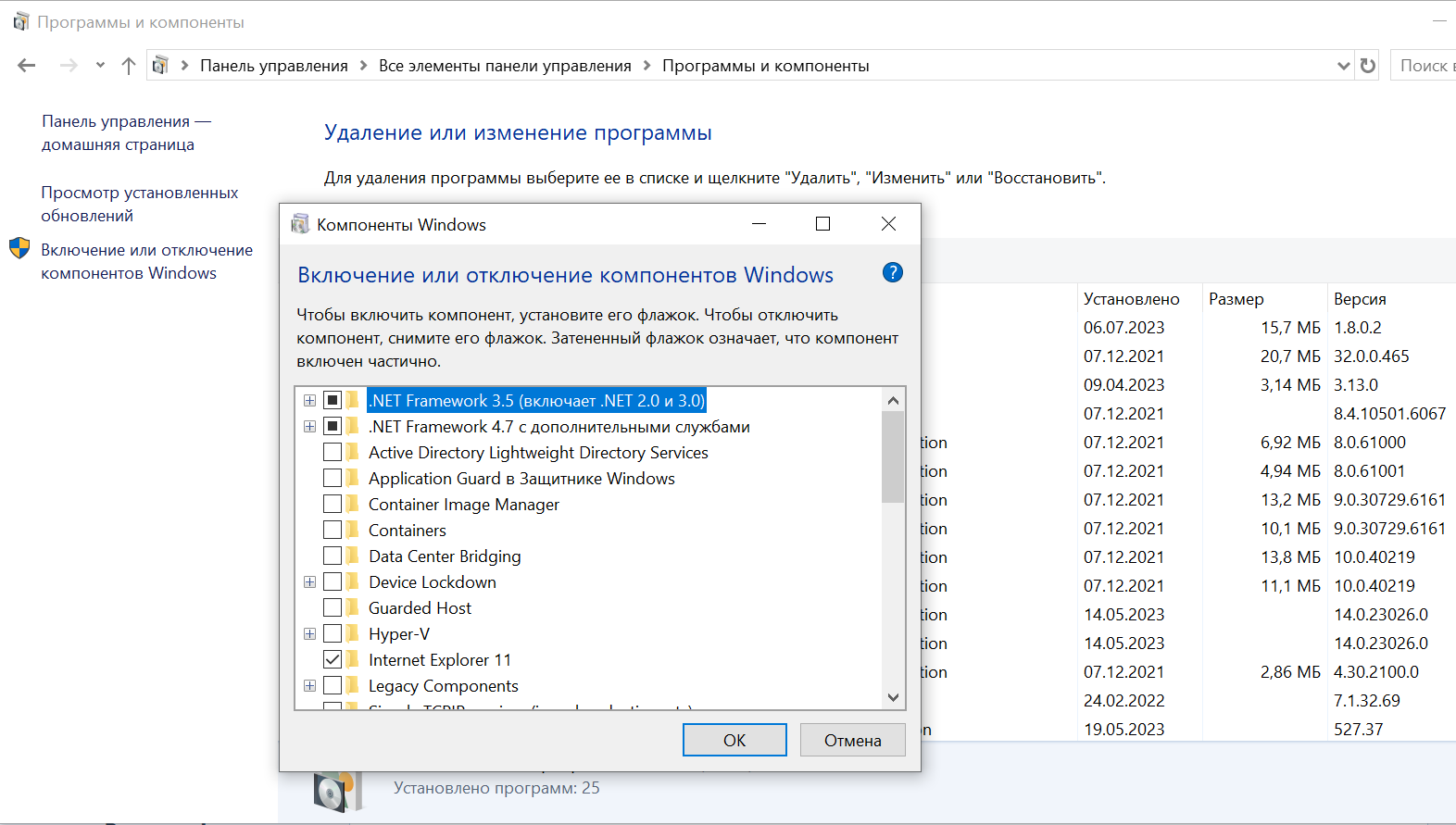The image size is (1456, 825).
Task: Go back using the navigation back arrow
Action: click(x=26, y=65)
